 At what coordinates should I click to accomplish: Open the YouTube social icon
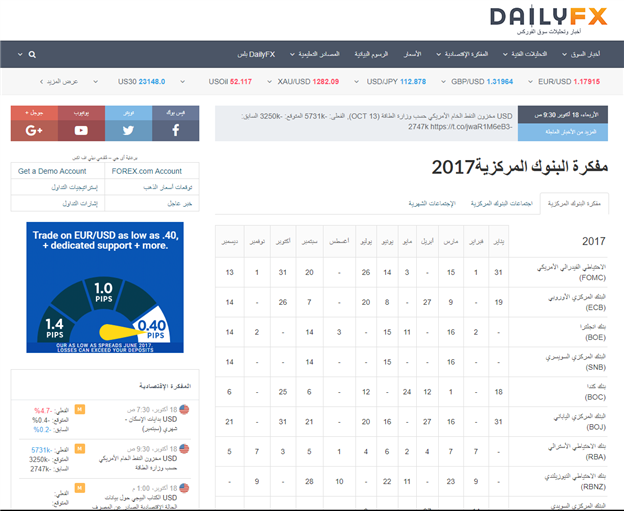click(81, 130)
